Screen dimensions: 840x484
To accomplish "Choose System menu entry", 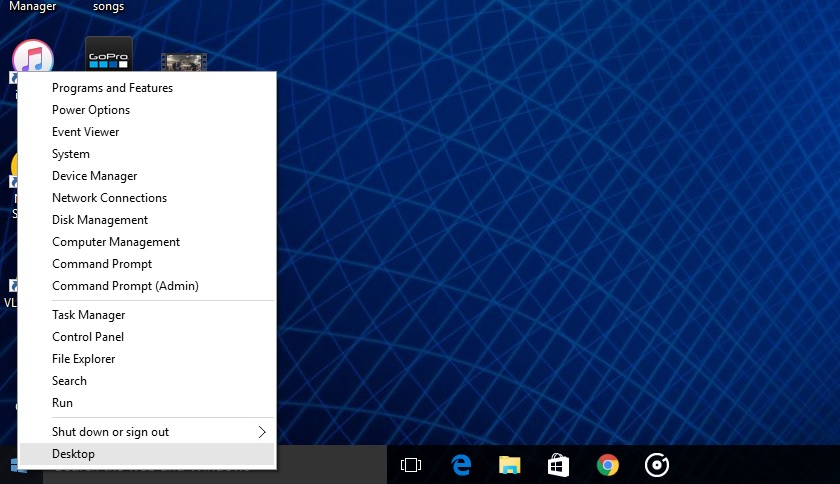I will tap(147, 154).
